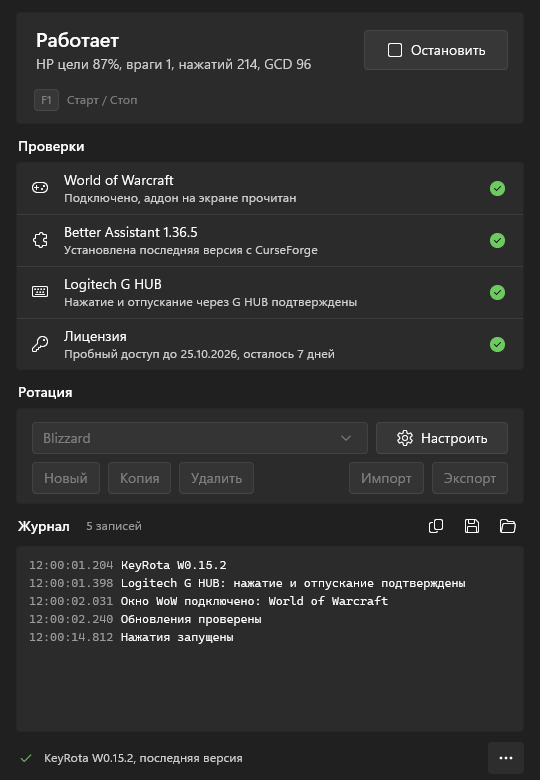Click green checkmark in Лицензия row
This screenshot has width=540, height=780.
point(497,344)
